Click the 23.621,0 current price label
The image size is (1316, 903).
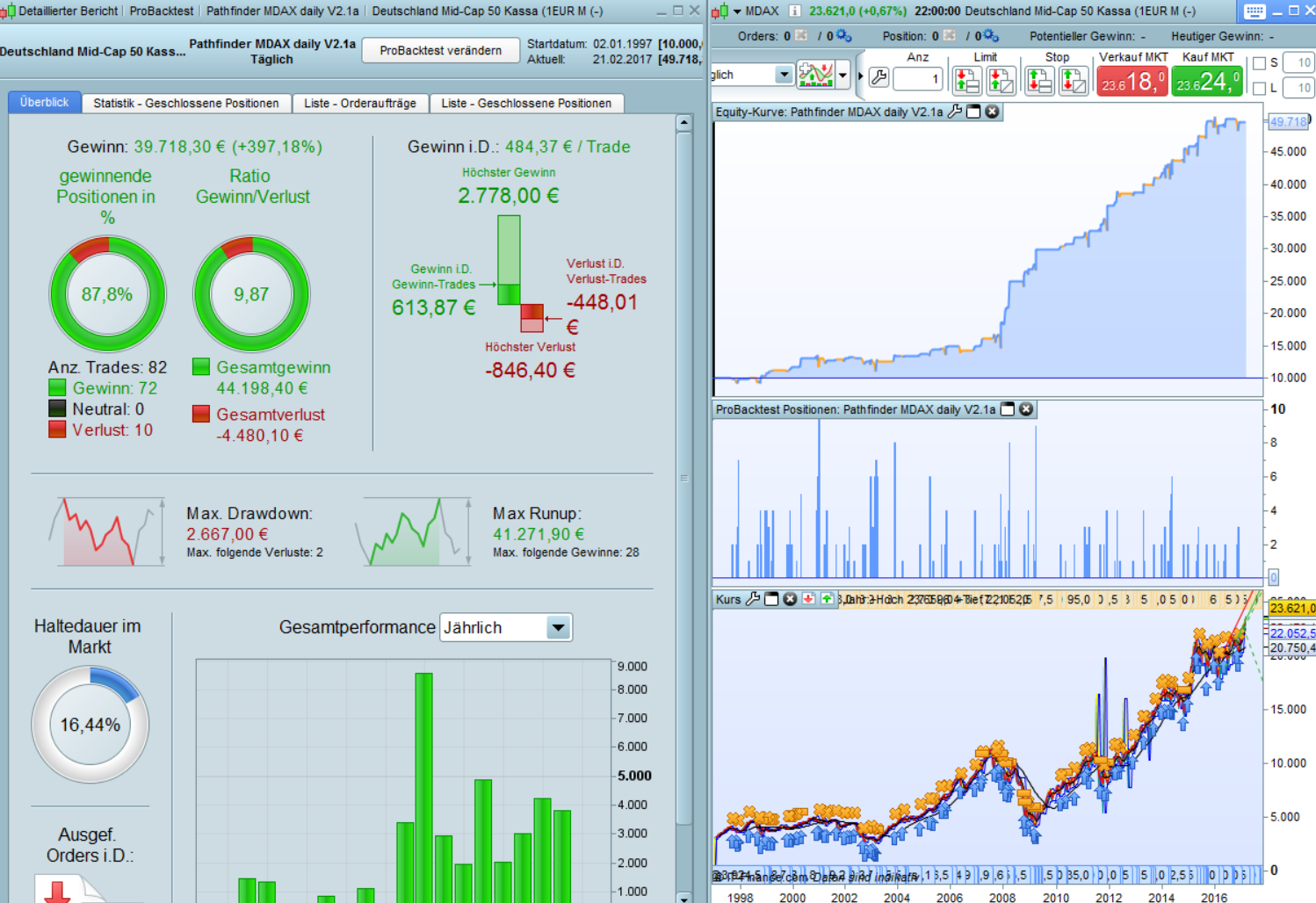point(1291,608)
